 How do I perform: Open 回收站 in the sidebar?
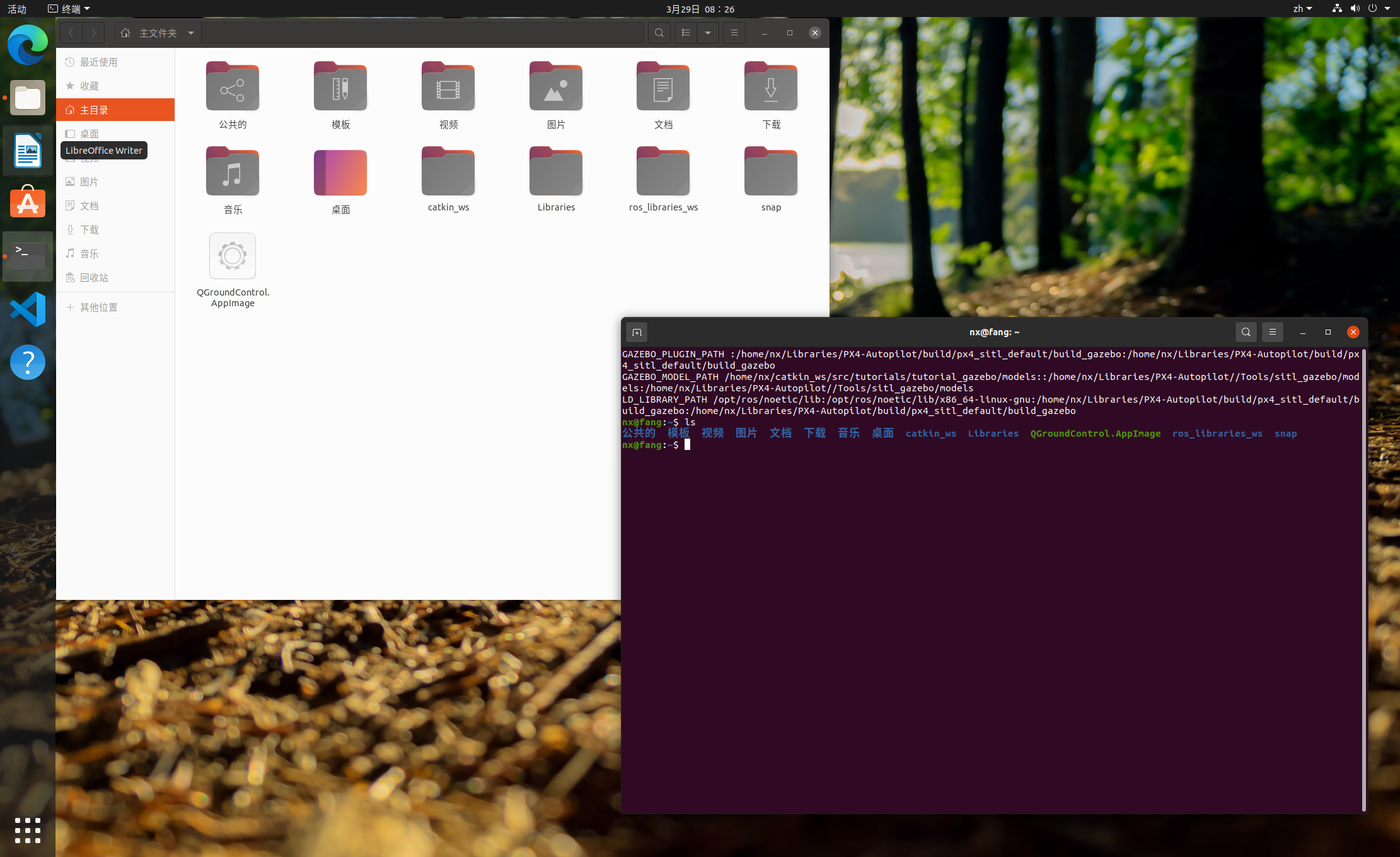click(115, 277)
